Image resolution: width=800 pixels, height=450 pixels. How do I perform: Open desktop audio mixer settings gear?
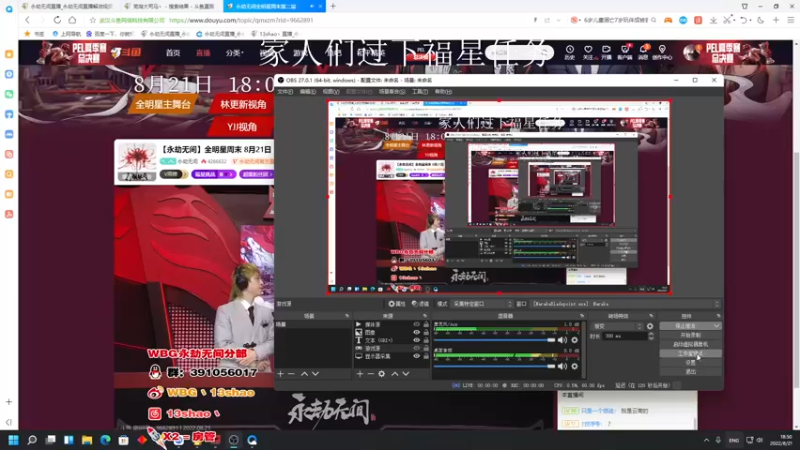574,366
